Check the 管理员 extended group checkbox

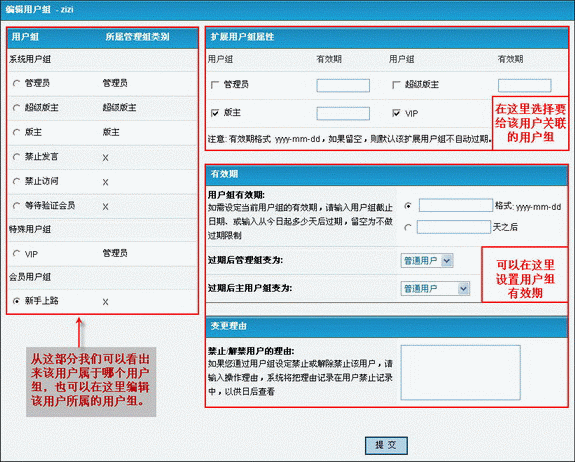pos(215,85)
